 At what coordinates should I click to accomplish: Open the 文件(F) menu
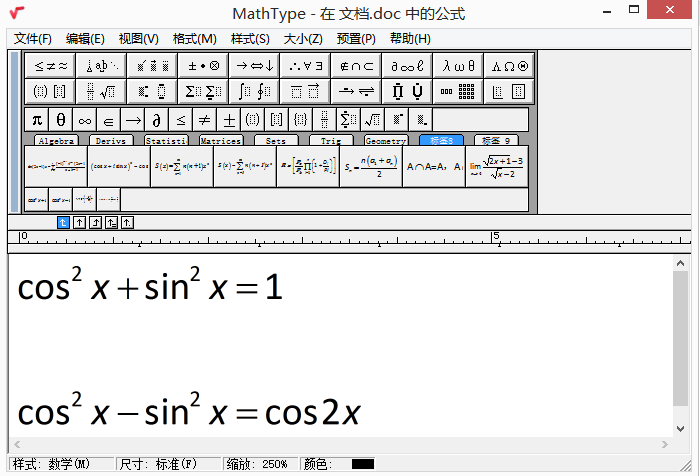coord(33,39)
